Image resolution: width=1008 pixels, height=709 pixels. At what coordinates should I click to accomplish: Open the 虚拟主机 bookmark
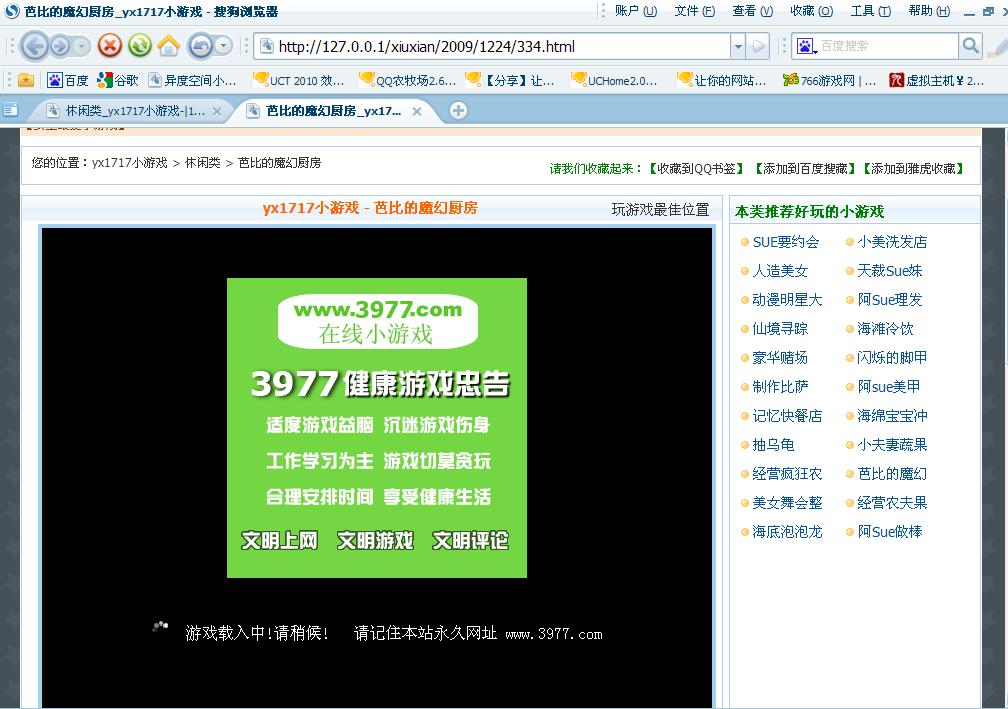(937, 80)
